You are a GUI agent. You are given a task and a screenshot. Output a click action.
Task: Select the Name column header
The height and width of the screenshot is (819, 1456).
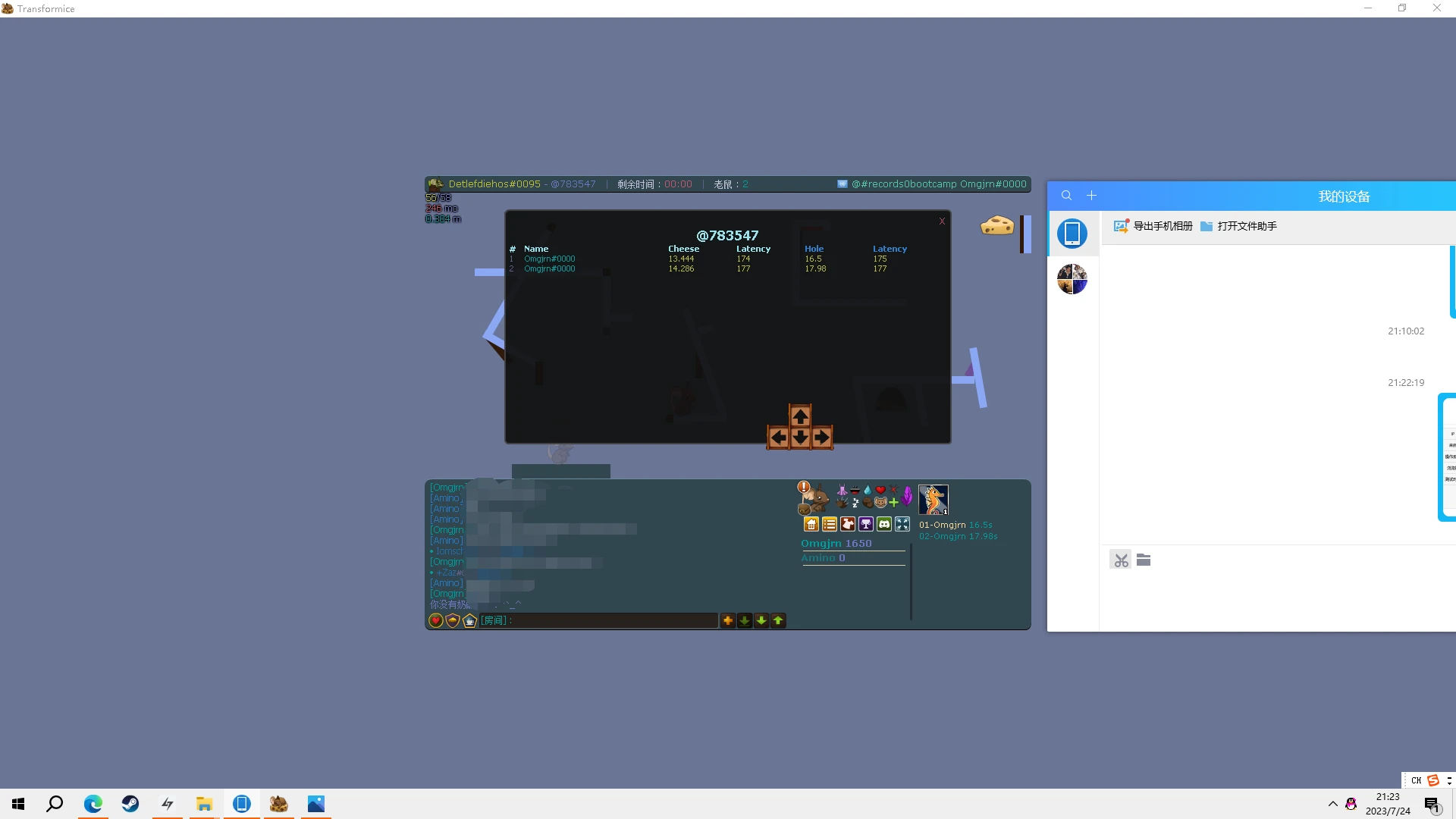536,249
